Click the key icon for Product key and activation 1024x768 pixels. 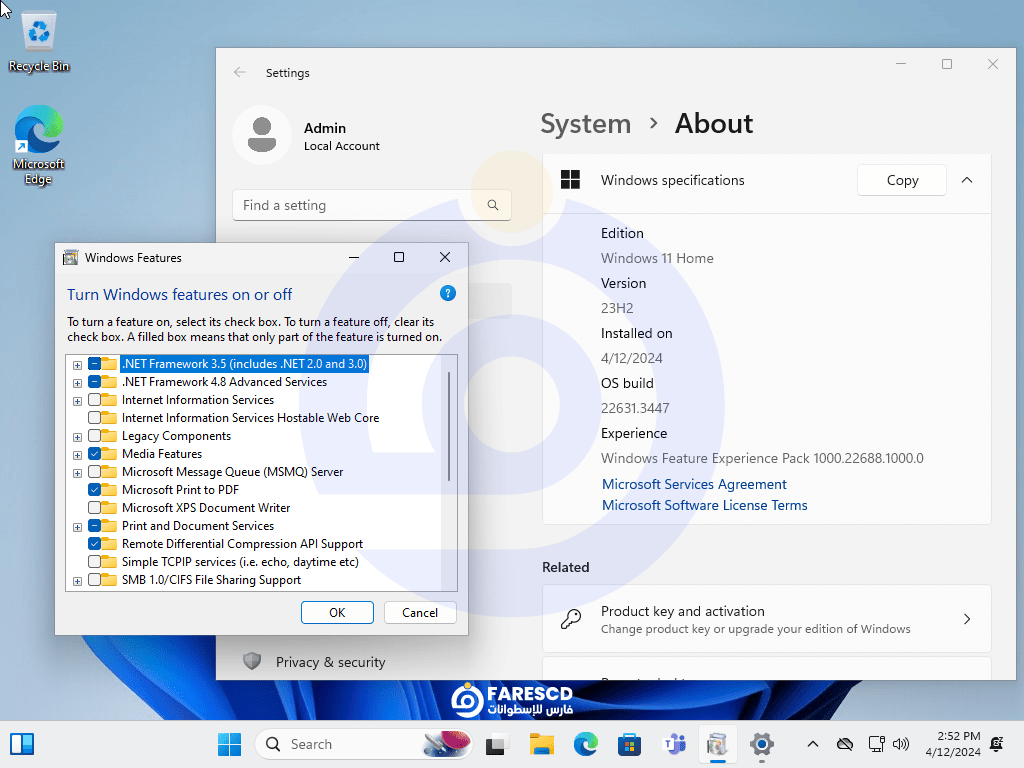tap(571, 618)
